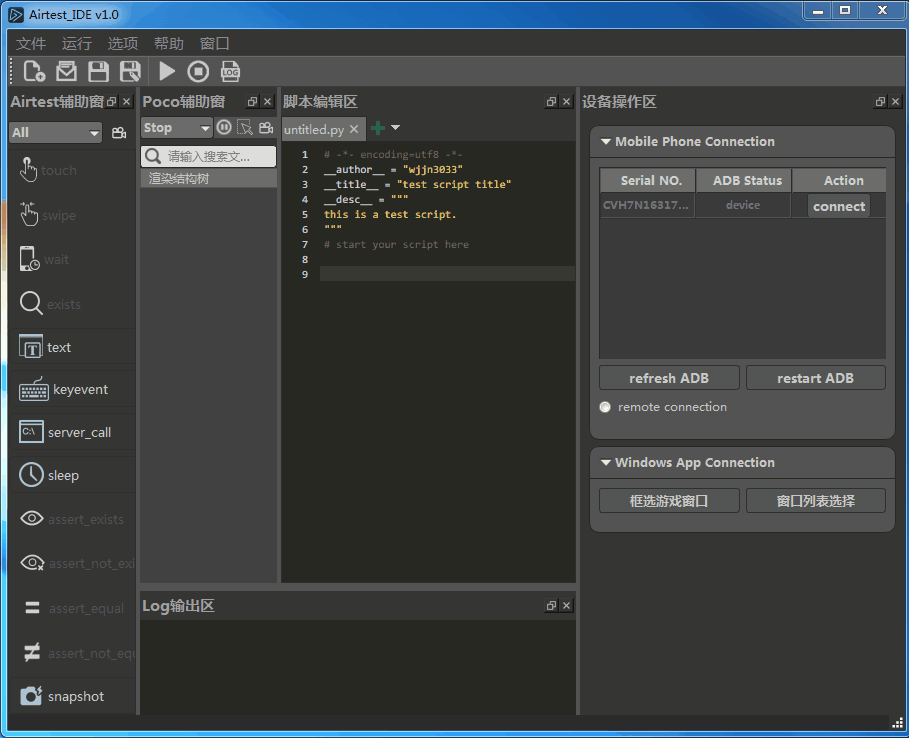
Task: Close the Airtest assistant panel
Action: 127,101
